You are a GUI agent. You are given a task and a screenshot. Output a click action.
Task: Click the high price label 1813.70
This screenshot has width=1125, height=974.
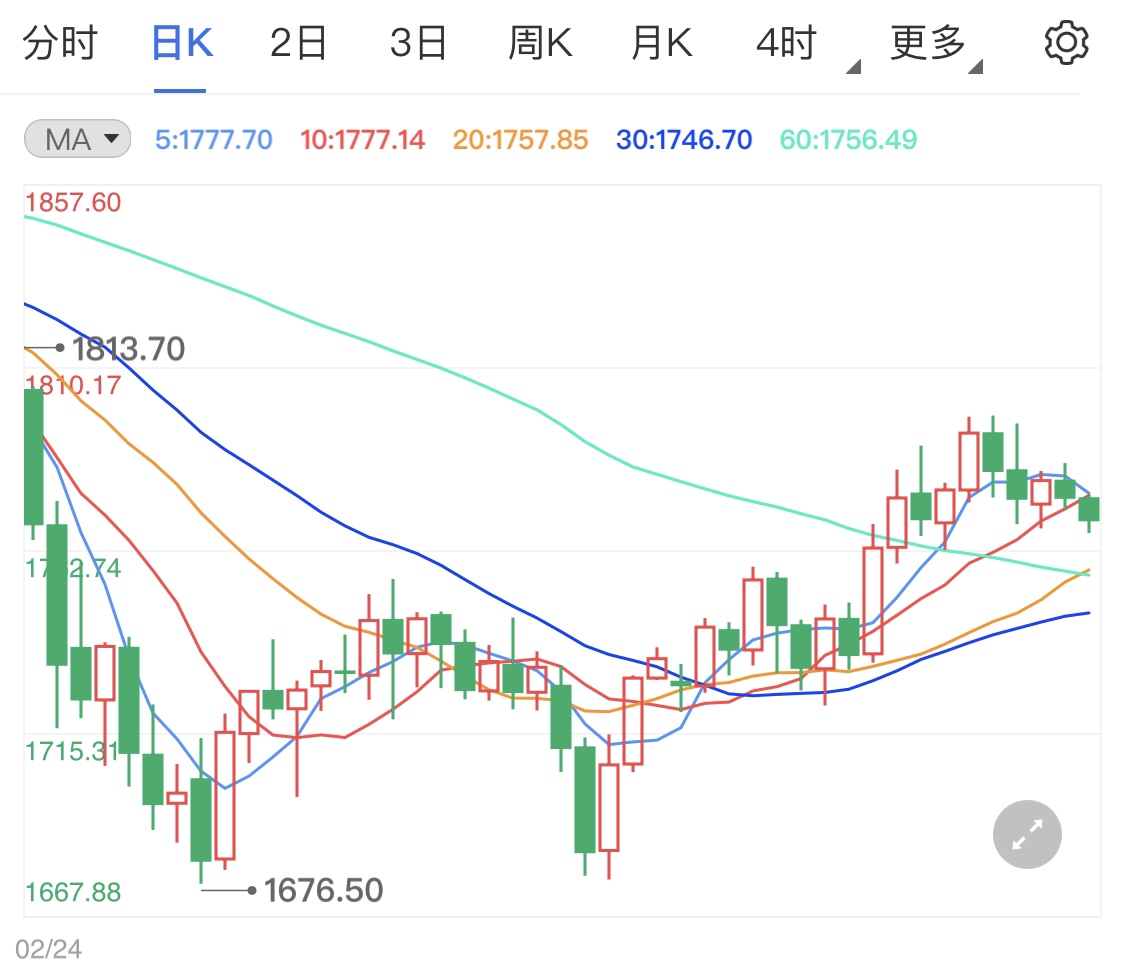click(x=128, y=349)
